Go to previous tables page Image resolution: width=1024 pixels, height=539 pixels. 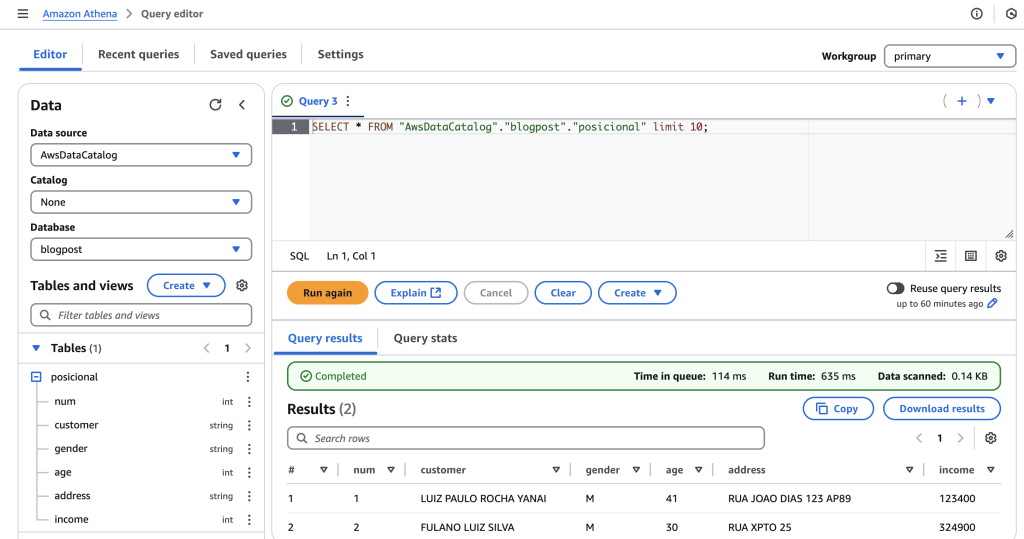click(x=206, y=348)
